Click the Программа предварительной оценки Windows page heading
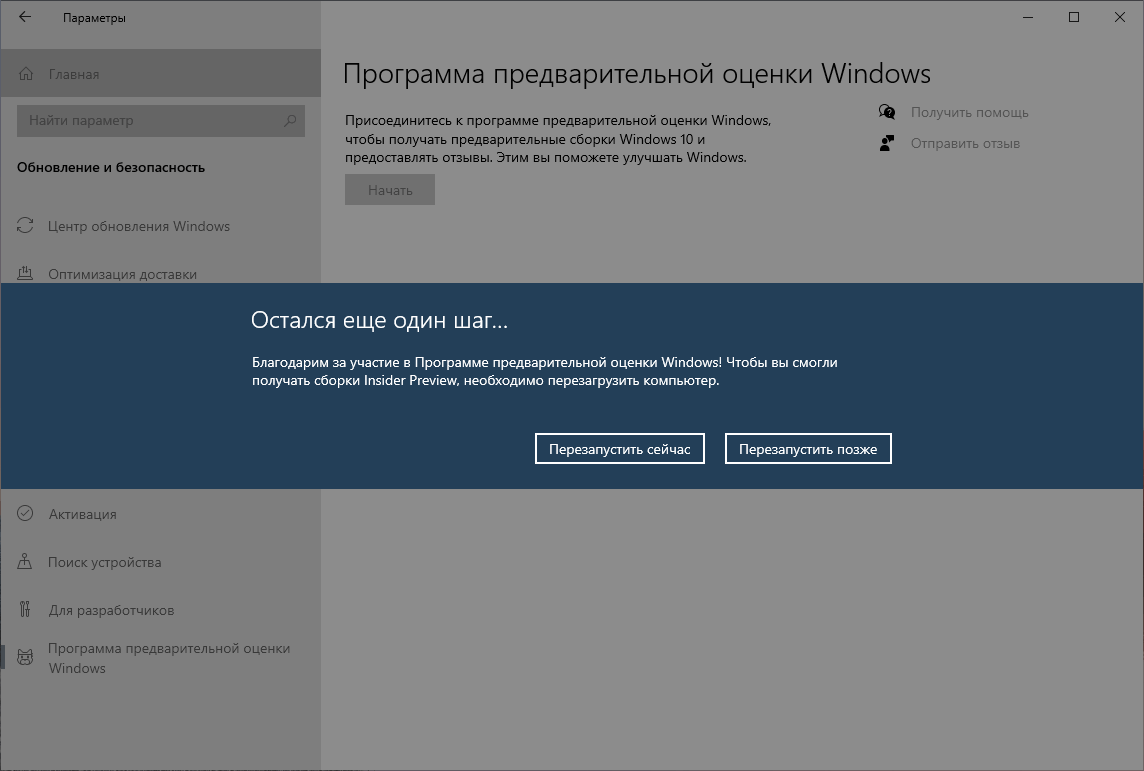Image resolution: width=1144 pixels, height=771 pixels. click(x=637, y=74)
